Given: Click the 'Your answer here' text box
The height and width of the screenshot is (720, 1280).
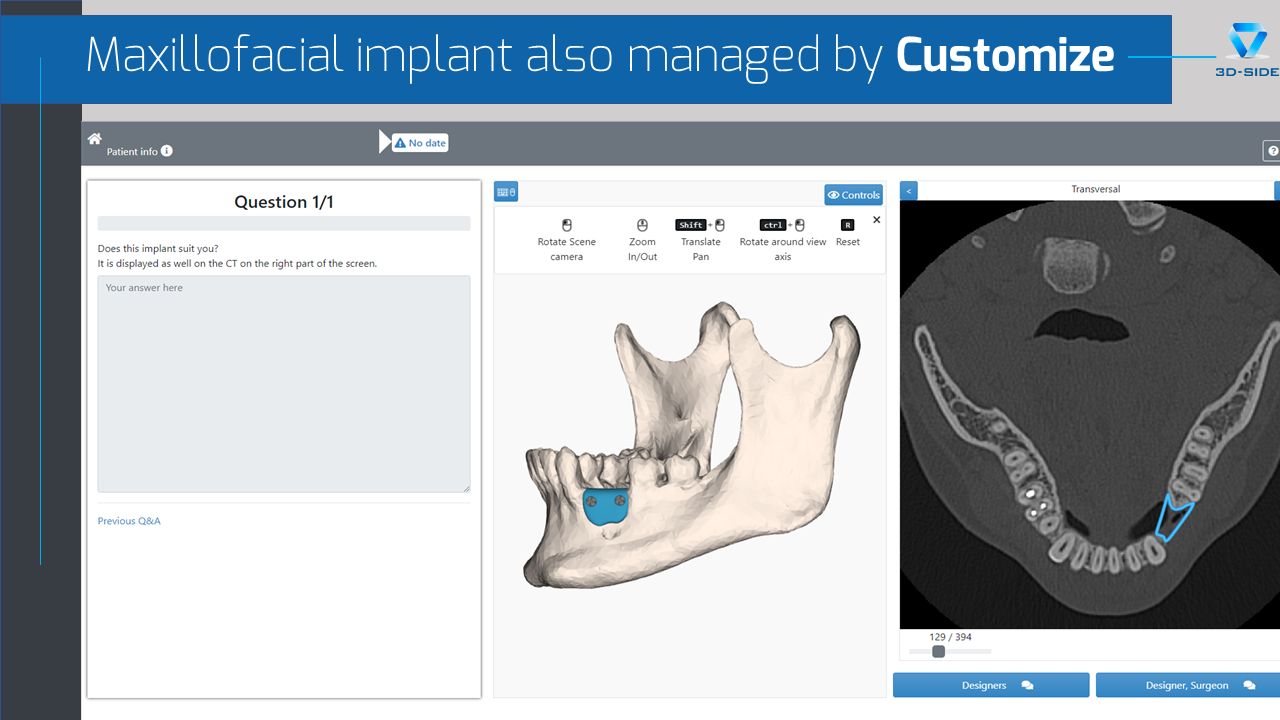Looking at the screenshot, I should coord(284,384).
